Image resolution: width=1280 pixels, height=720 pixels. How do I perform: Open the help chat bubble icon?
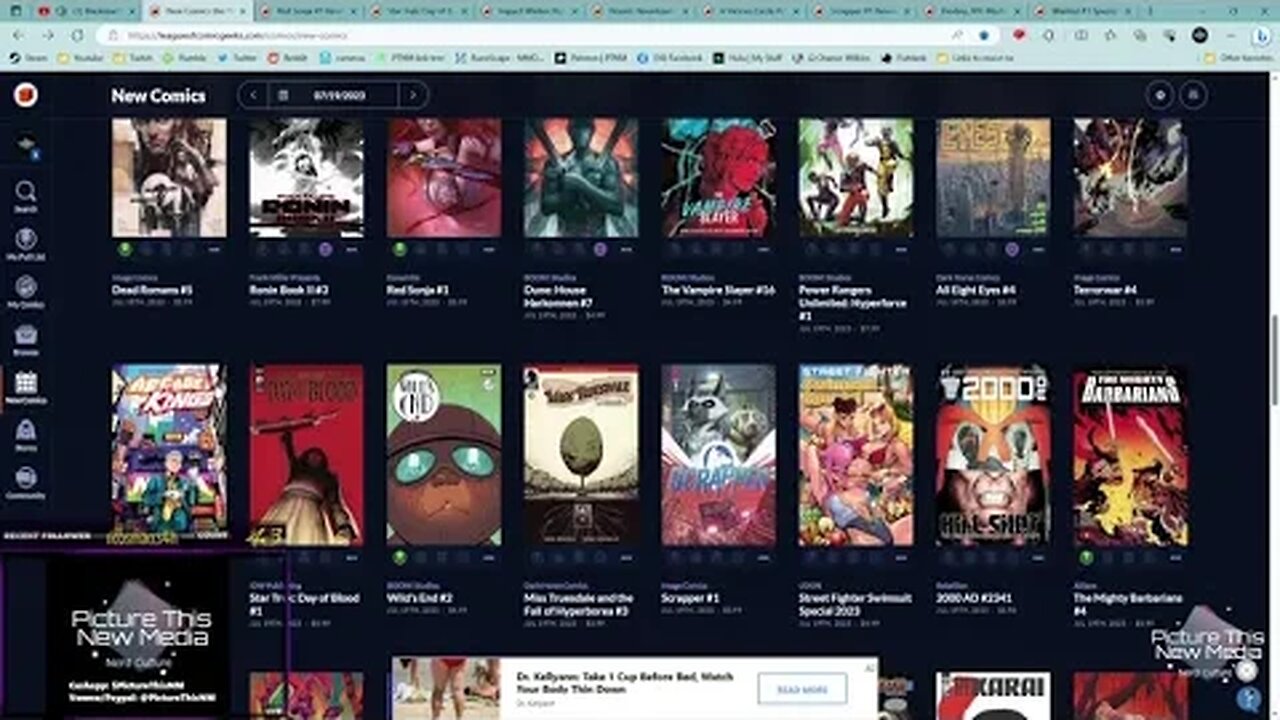(x=1247, y=700)
